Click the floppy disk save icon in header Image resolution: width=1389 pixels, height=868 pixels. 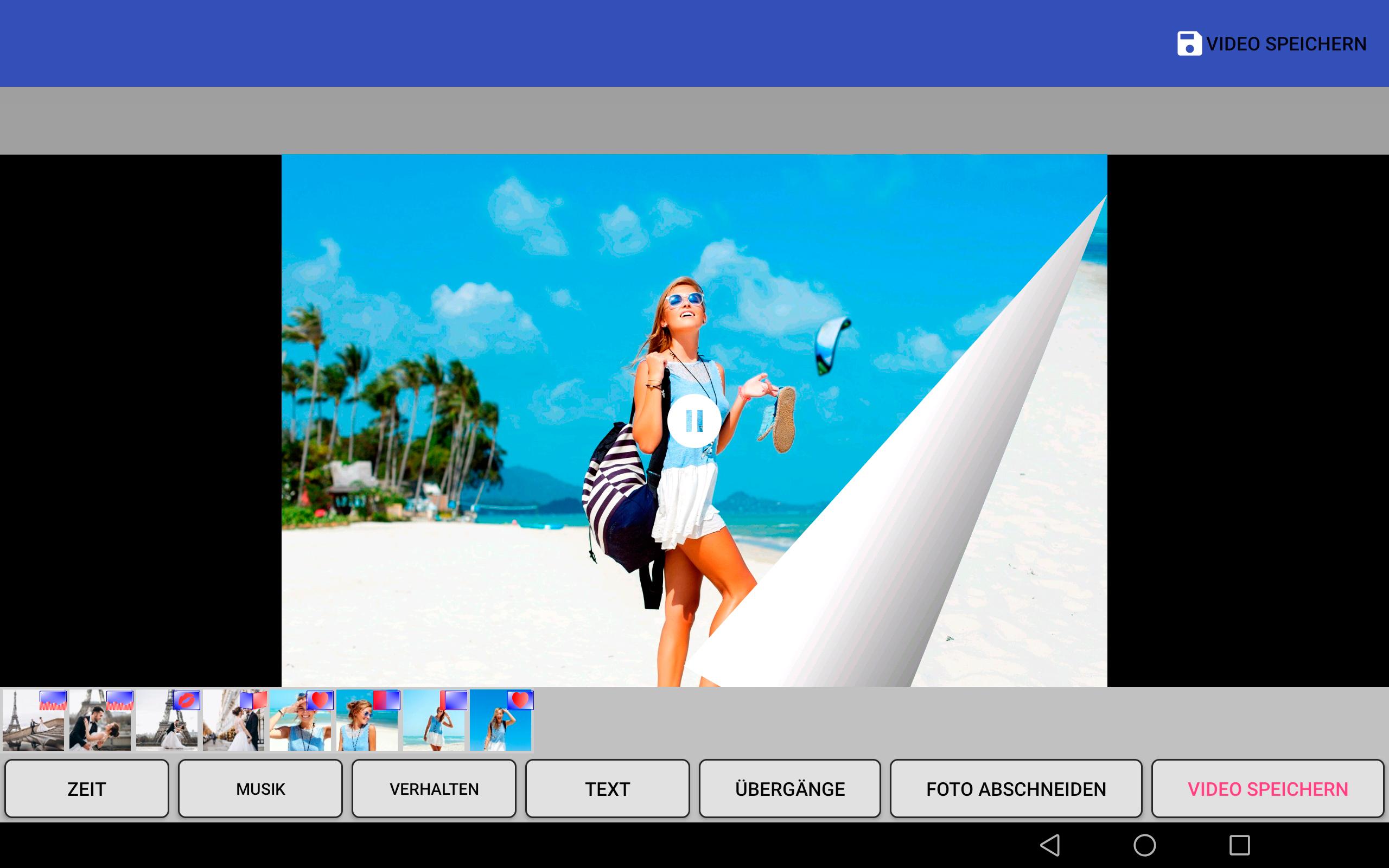click(x=1189, y=43)
